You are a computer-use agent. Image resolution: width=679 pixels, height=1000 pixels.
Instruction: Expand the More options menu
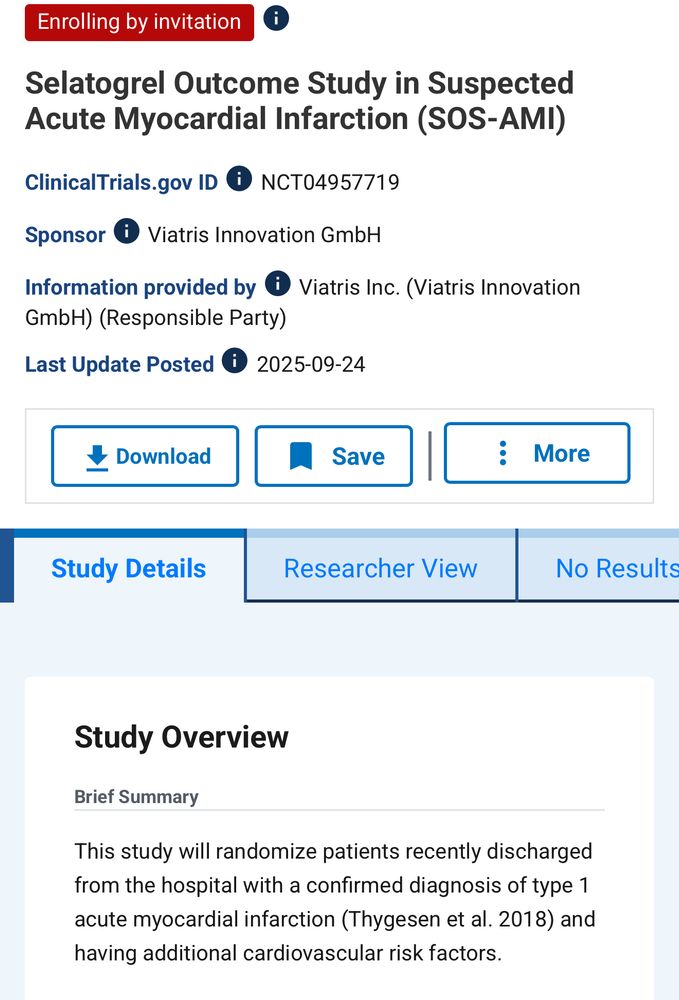coord(537,453)
